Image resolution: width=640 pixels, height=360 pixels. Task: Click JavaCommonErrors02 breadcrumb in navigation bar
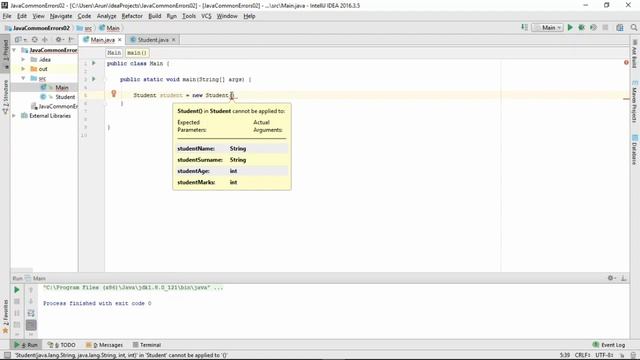pyautogui.click(x=38, y=28)
